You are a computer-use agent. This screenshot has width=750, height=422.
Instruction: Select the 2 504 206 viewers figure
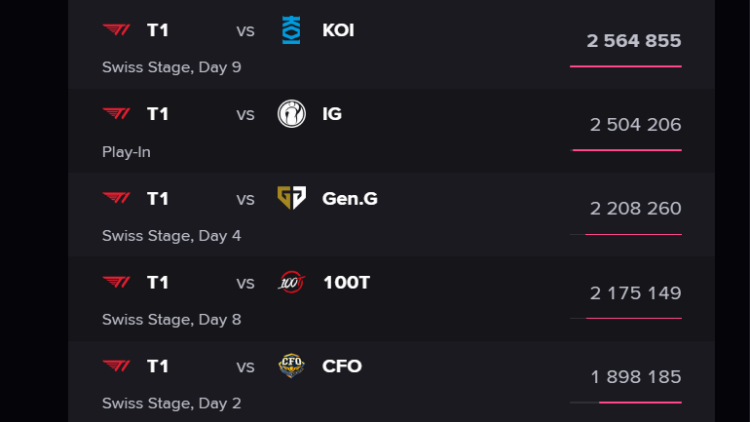tap(635, 125)
